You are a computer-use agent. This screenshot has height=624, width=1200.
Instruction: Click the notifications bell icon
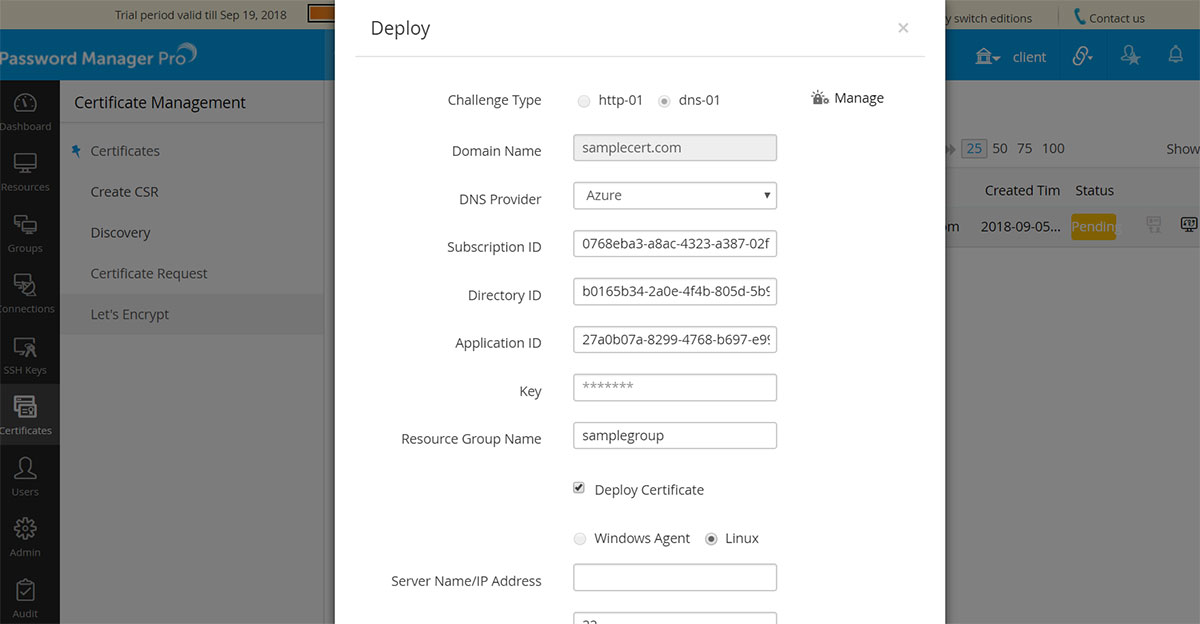[1176, 56]
